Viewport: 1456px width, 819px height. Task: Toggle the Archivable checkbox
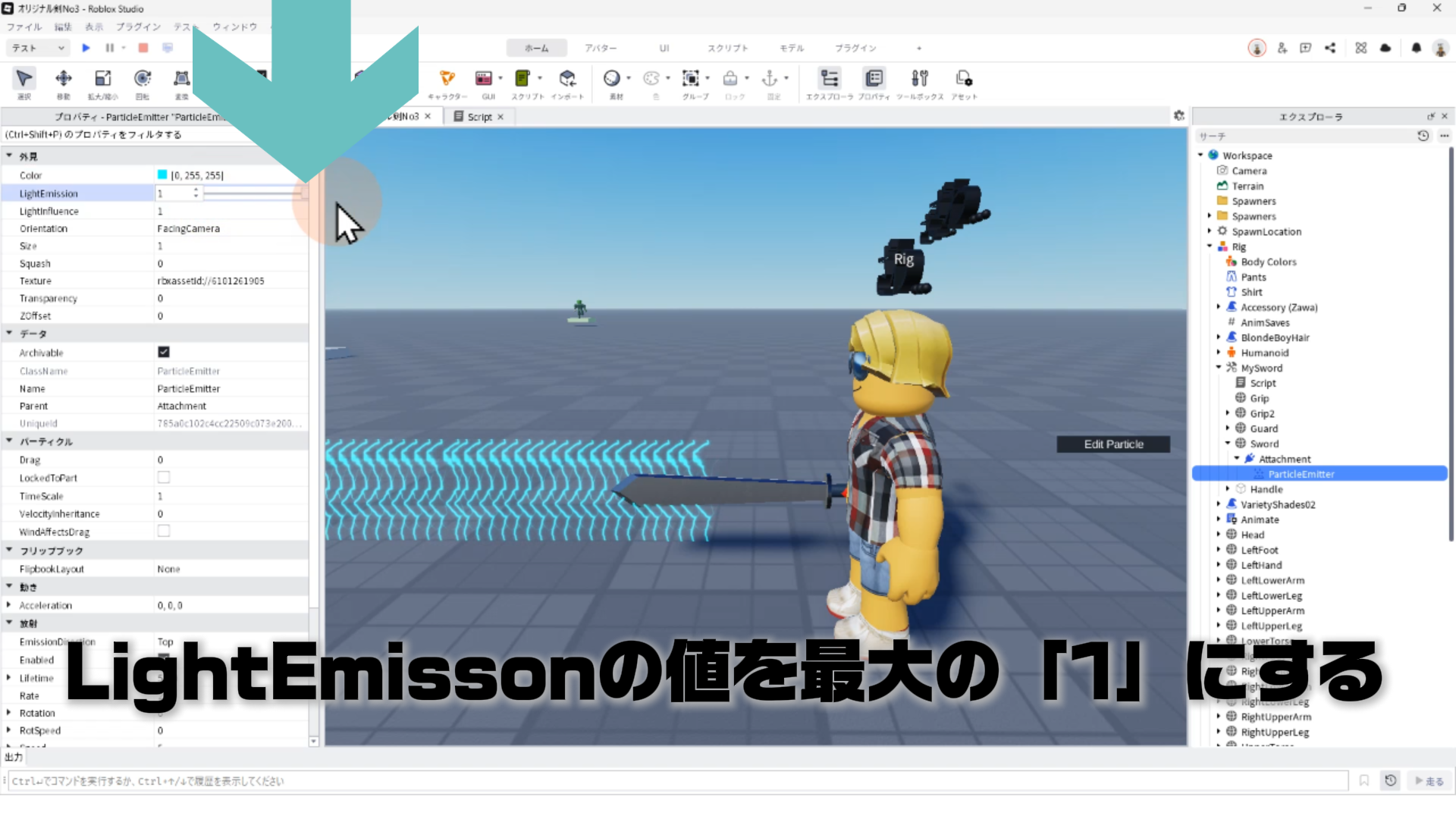164,352
